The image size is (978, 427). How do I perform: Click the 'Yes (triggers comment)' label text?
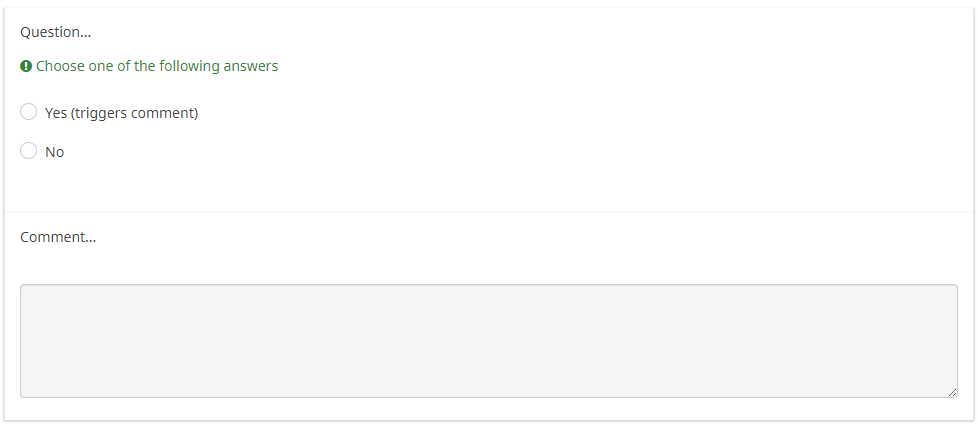pyautogui.click(x=121, y=113)
